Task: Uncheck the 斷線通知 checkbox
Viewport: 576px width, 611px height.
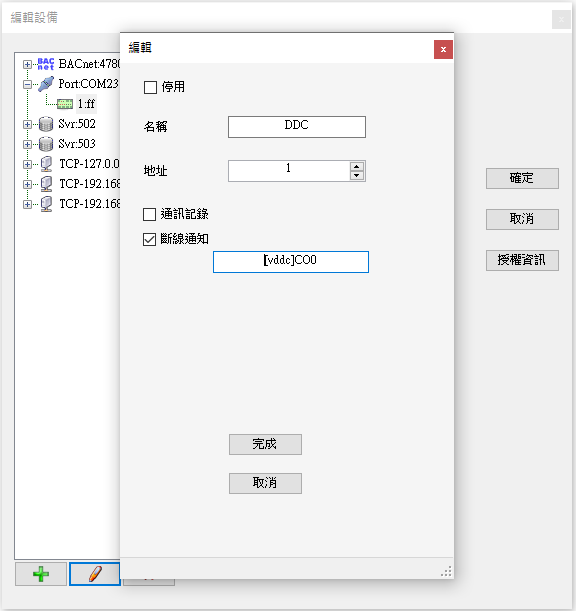Action: pos(149,239)
